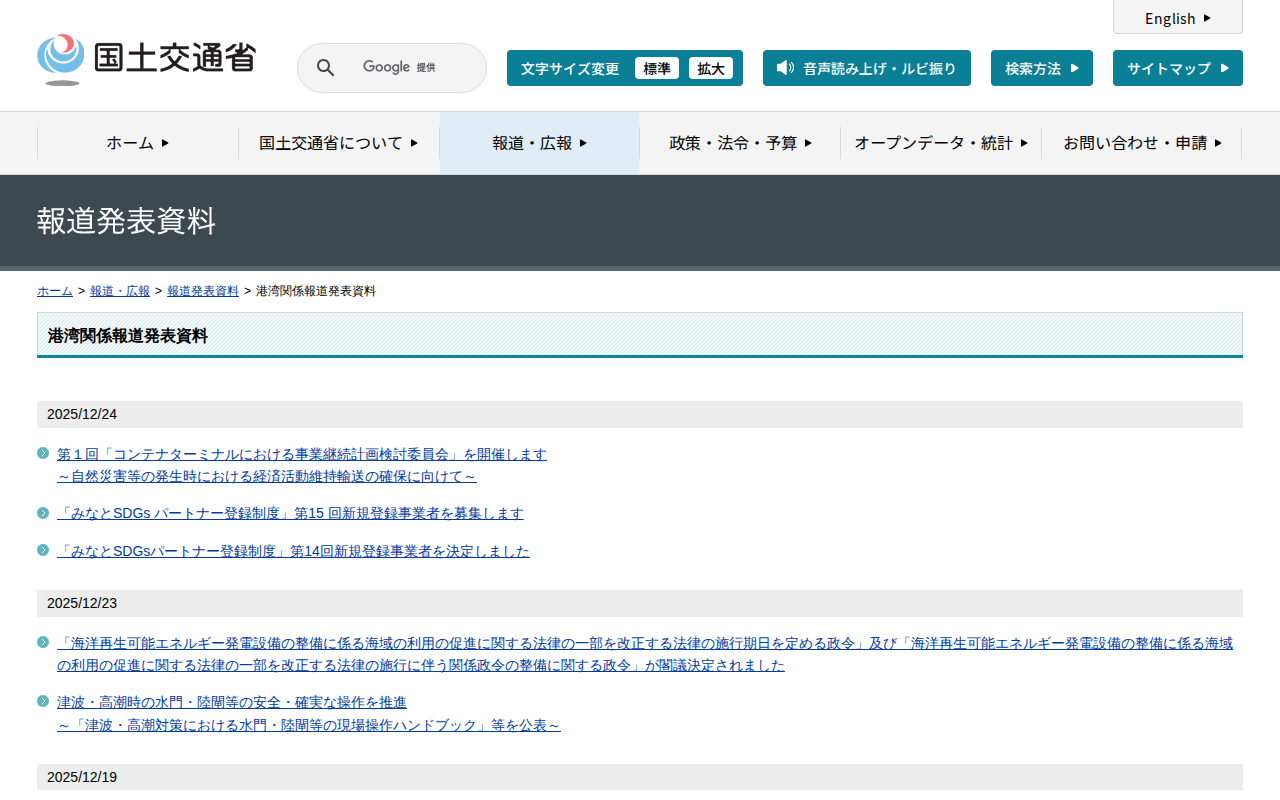This screenshot has width=1280, height=800.
Task: Click the arrow icon on 検索方法 button
Action: tap(1075, 68)
